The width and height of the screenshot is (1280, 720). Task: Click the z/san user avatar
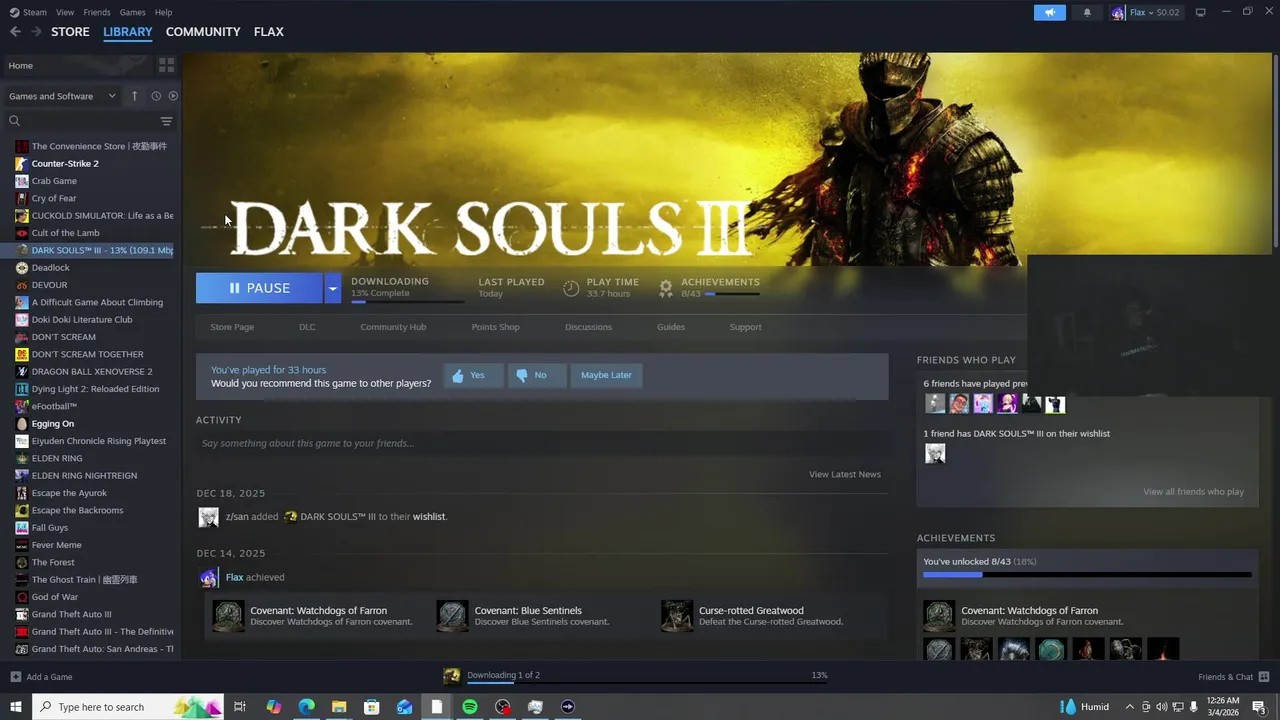[209, 517]
